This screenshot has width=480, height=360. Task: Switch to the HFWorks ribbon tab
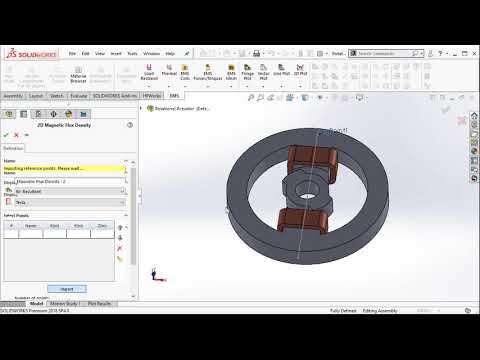pos(152,96)
